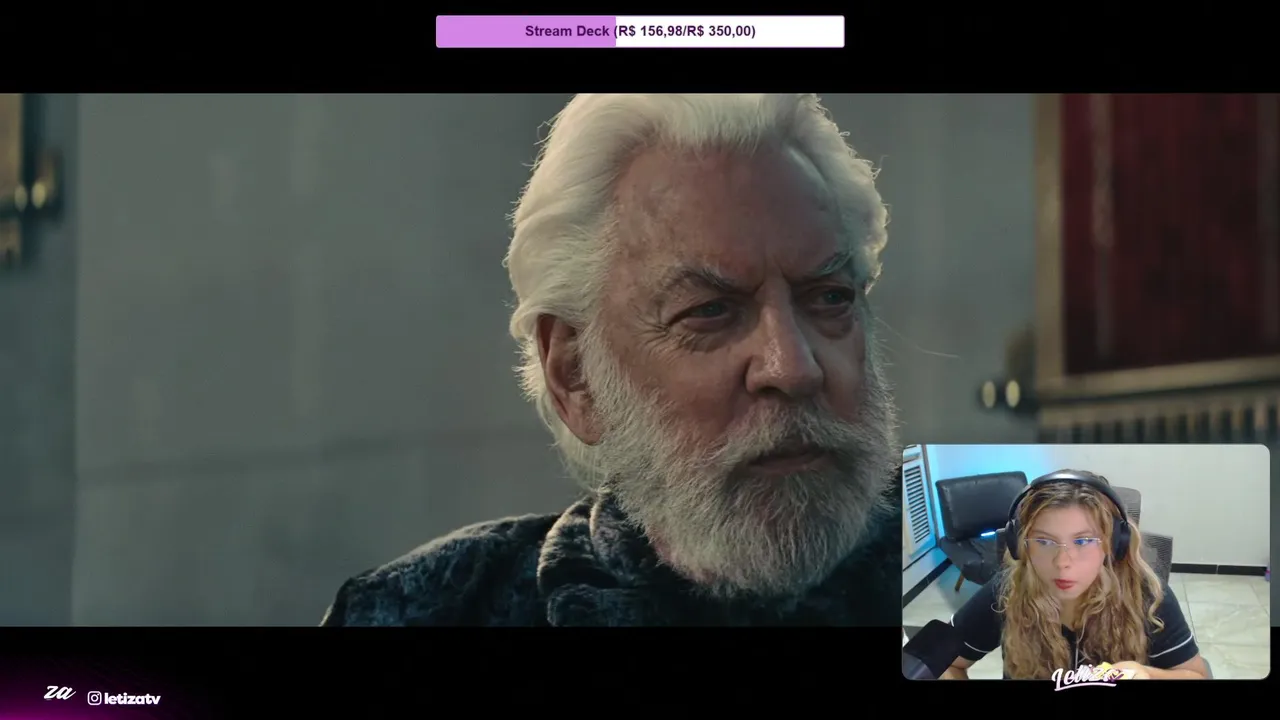
Task: Click the Stream Deck donation goal bar
Action: [640, 31]
